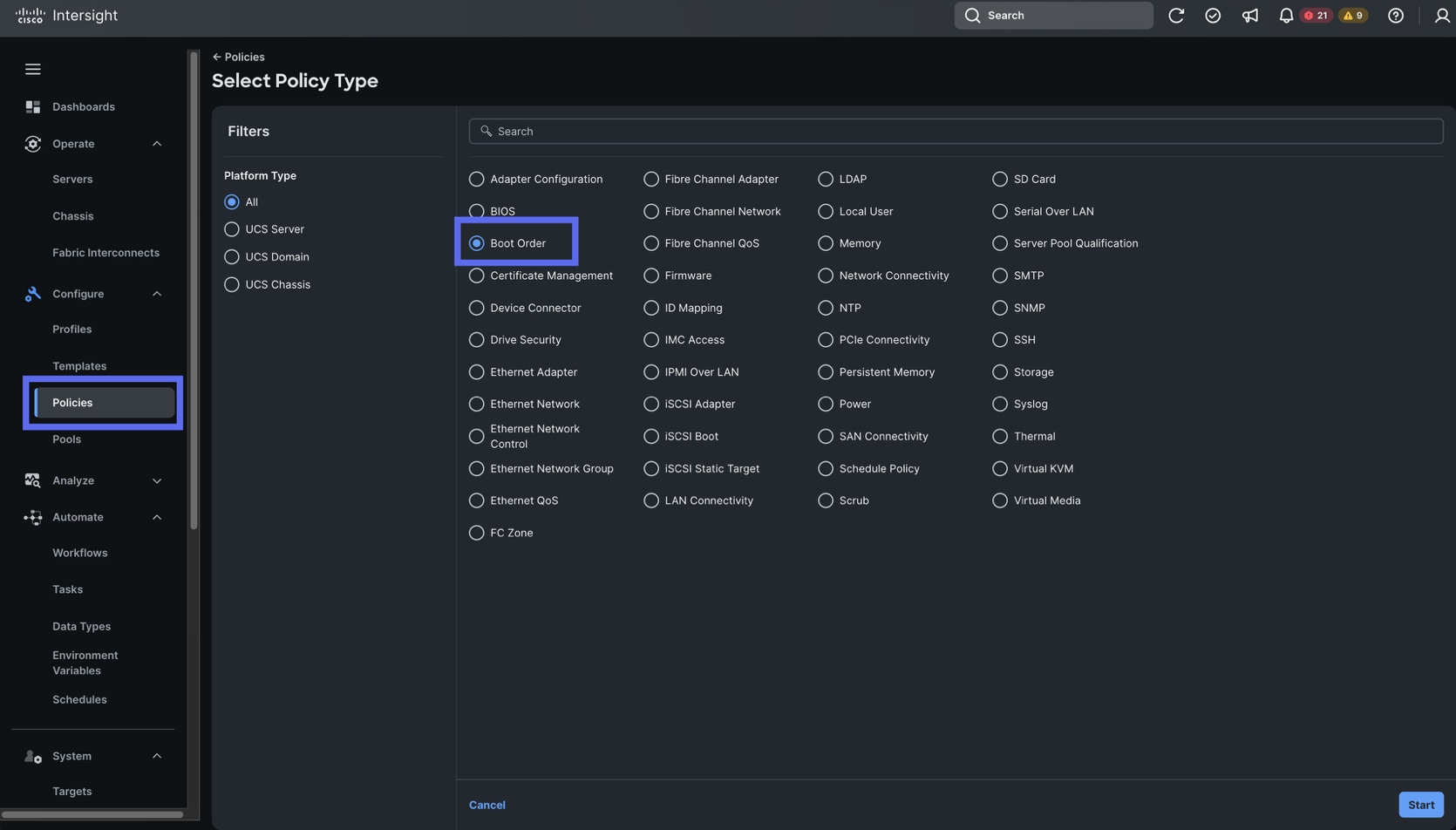Open the user profile icon
The width and height of the screenshot is (1456, 830).
point(1441,16)
